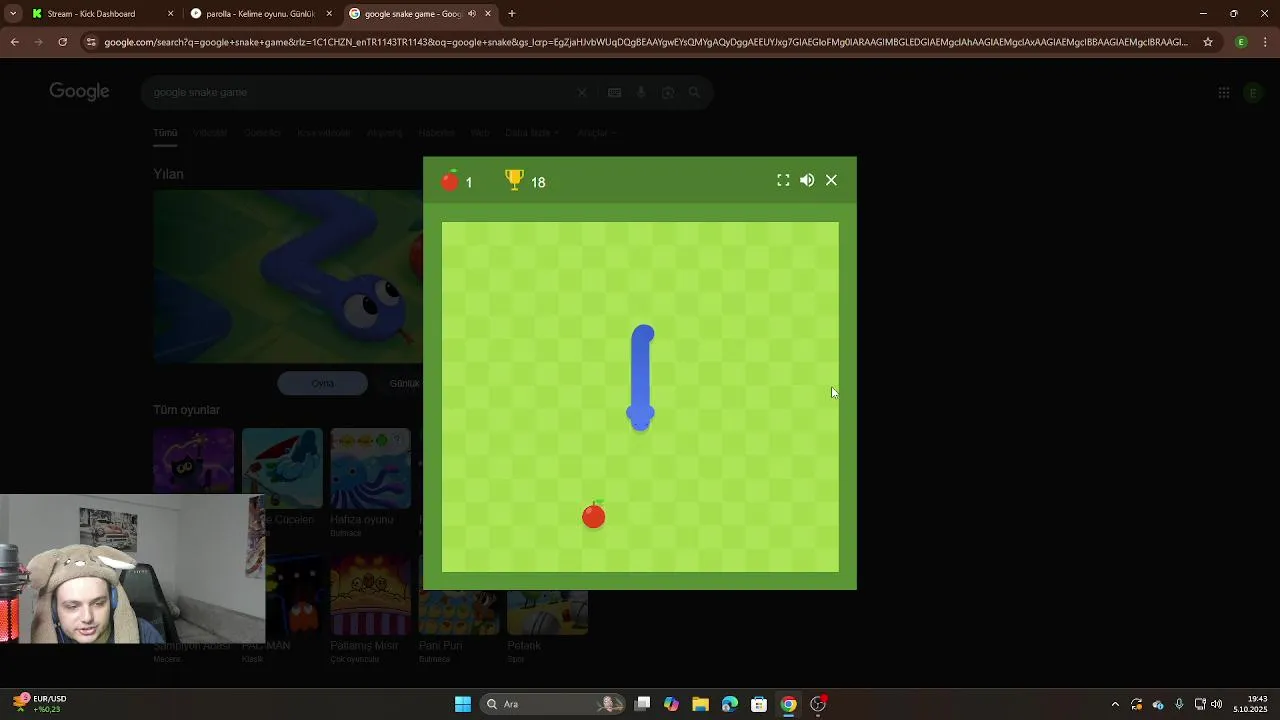Click the Oyna play button
This screenshot has height=720, width=1280.
(x=322, y=383)
